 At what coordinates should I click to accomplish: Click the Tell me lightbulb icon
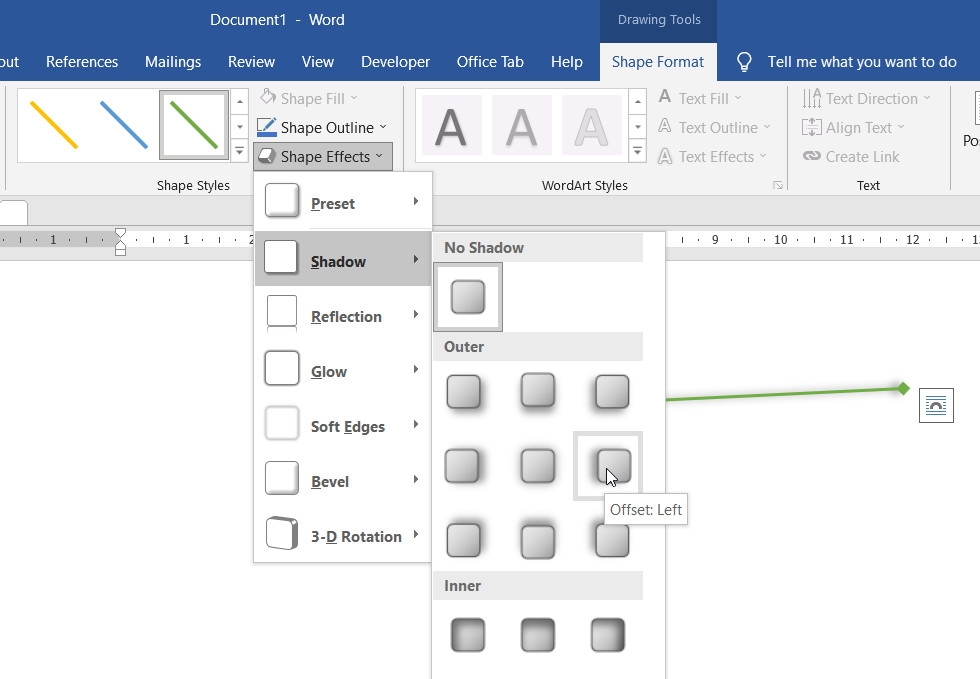[744, 62]
